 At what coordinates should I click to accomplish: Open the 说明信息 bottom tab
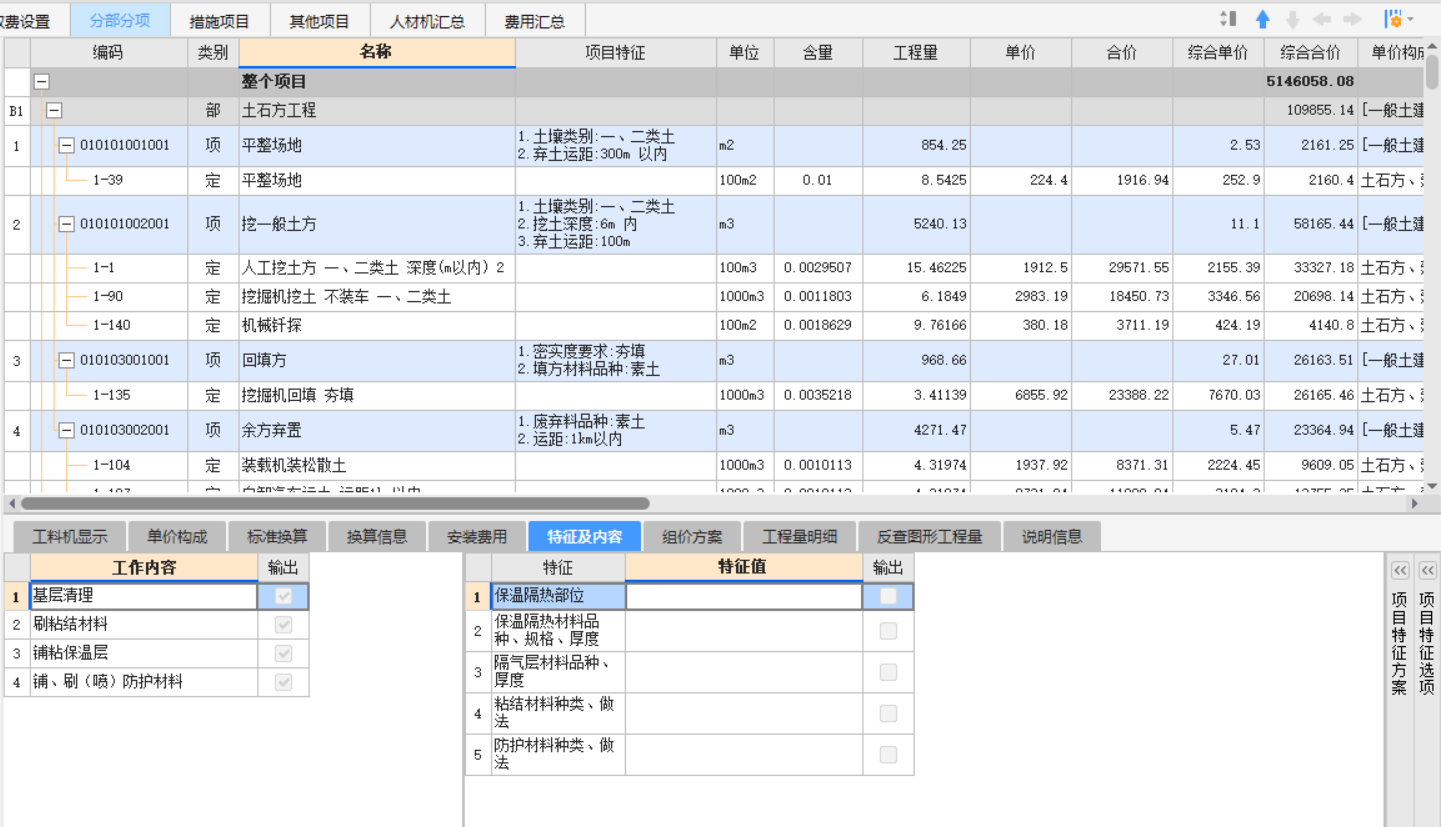[1052, 536]
